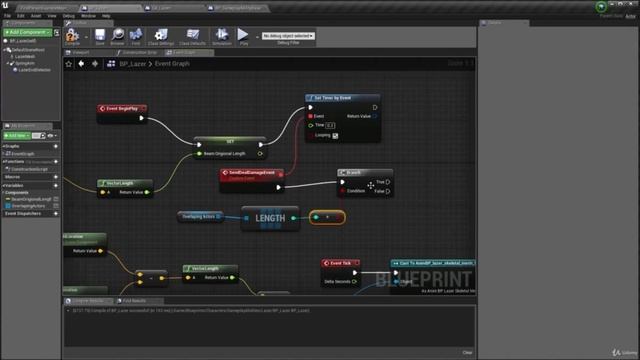Viewport: 640px width, 360px height.
Task: Open the Add New dropdown in My Blueprint
Action: (x=17, y=136)
